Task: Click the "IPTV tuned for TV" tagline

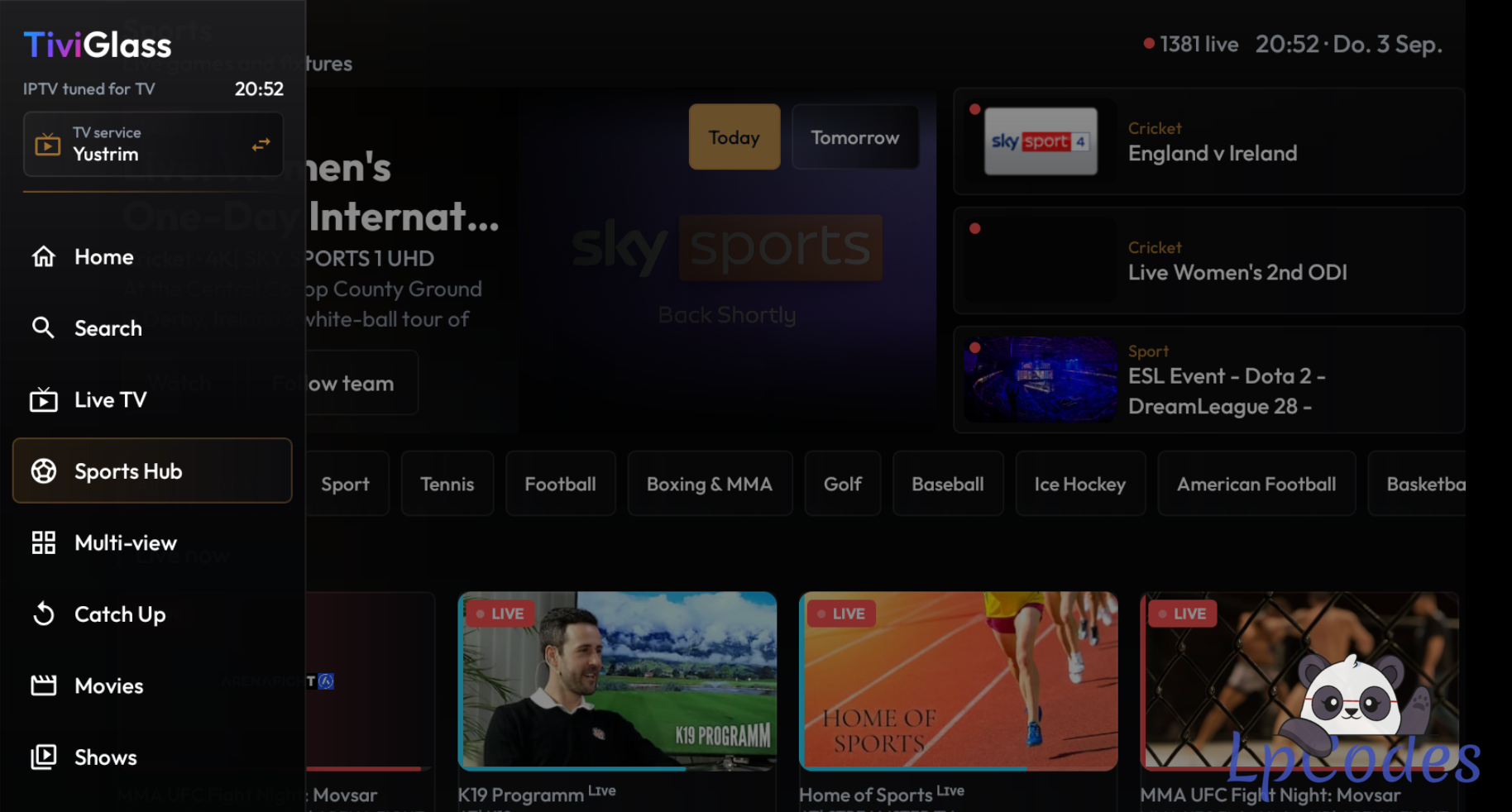Action: pyautogui.click(x=89, y=88)
